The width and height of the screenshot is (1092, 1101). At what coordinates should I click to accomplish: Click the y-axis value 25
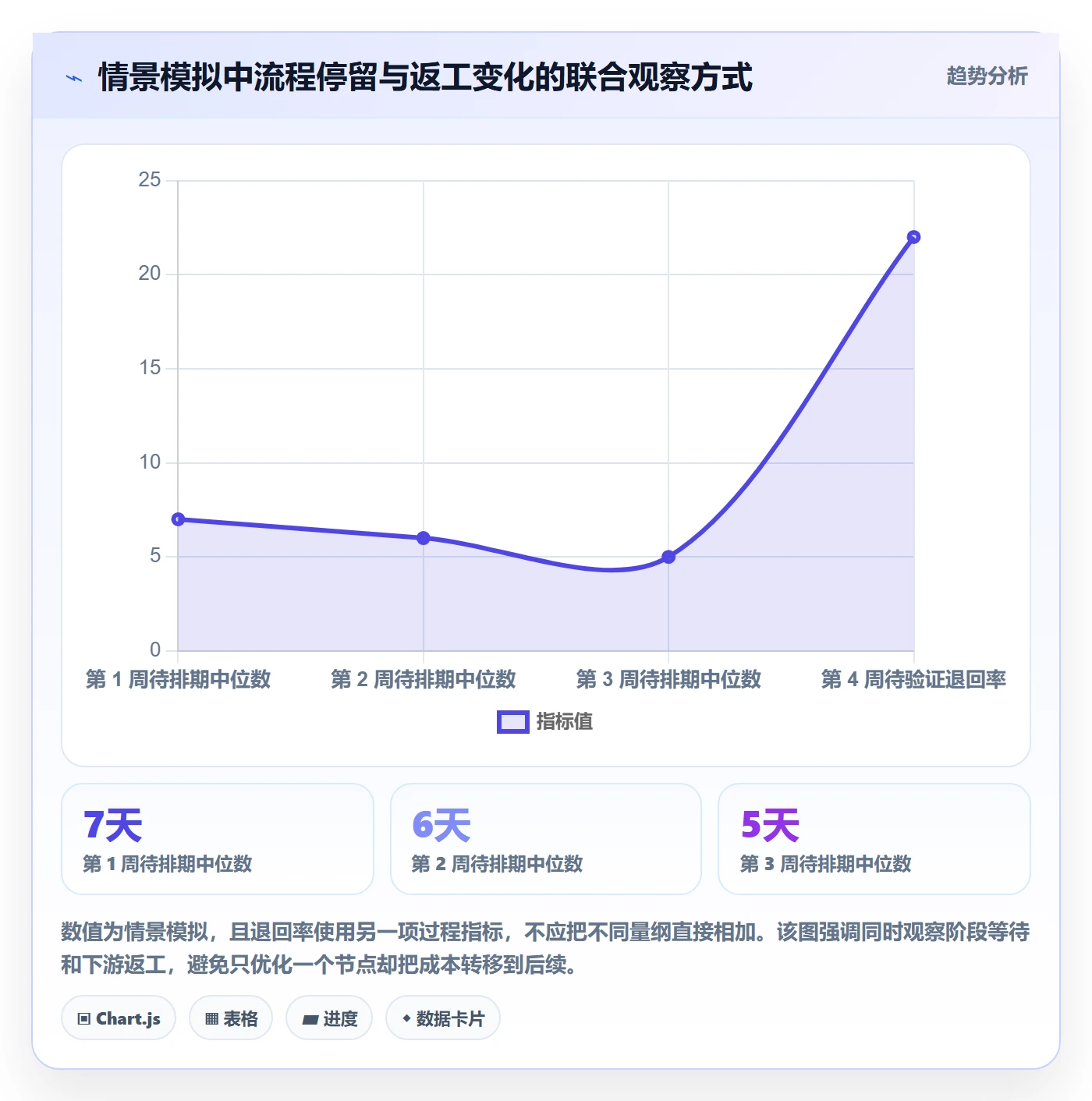[150, 180]
